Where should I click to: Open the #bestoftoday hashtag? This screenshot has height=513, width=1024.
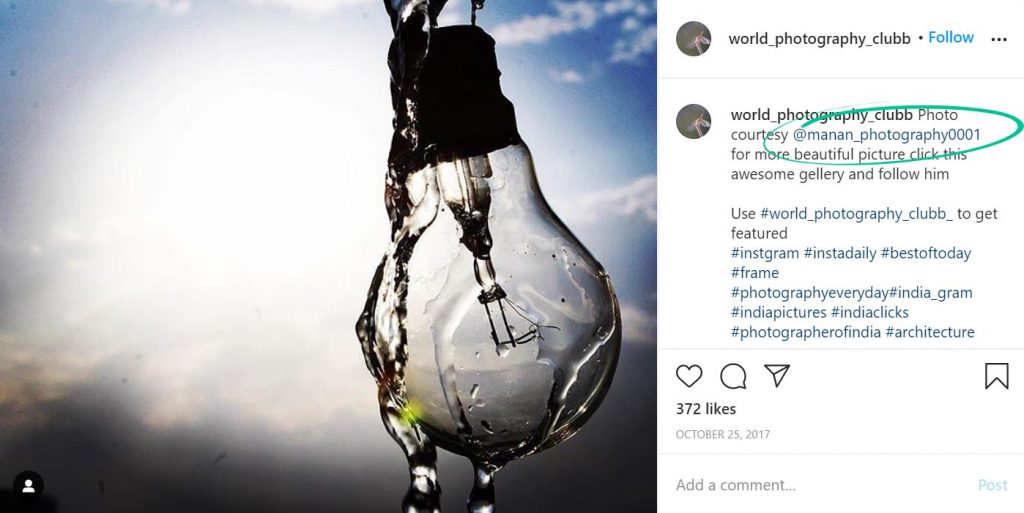(x=925, y=253)
